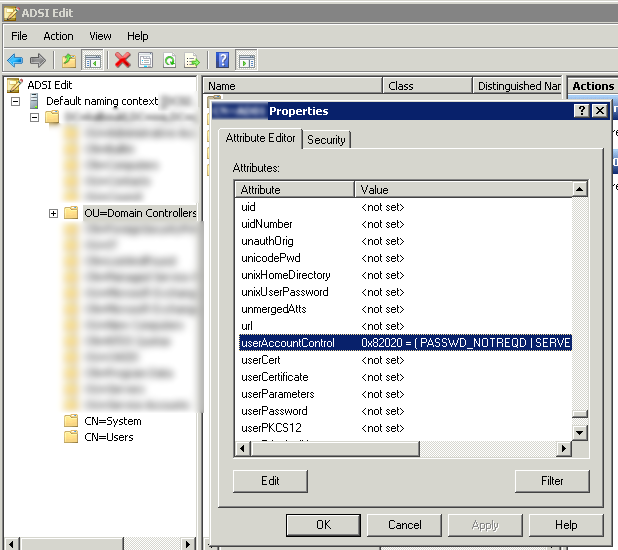This screenshot has width=618, height=550.
Task: Select the unixHomeDirectory attribute row
Action: point(405,275)
